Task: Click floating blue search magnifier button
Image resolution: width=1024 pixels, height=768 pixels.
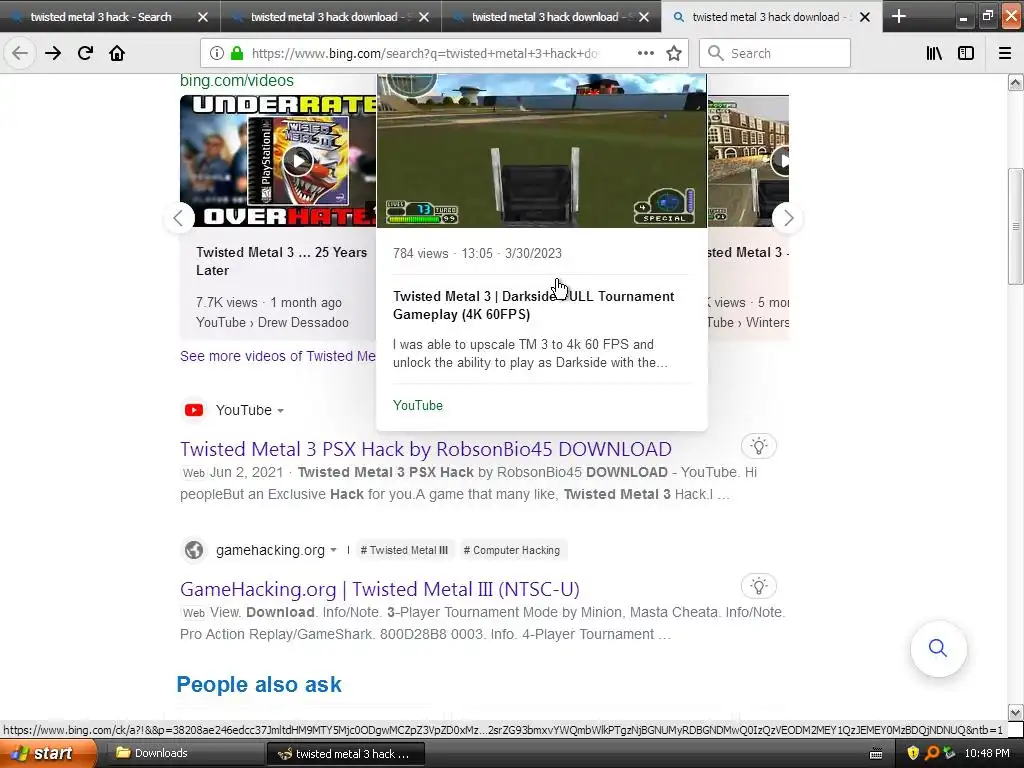Action: 938,648
